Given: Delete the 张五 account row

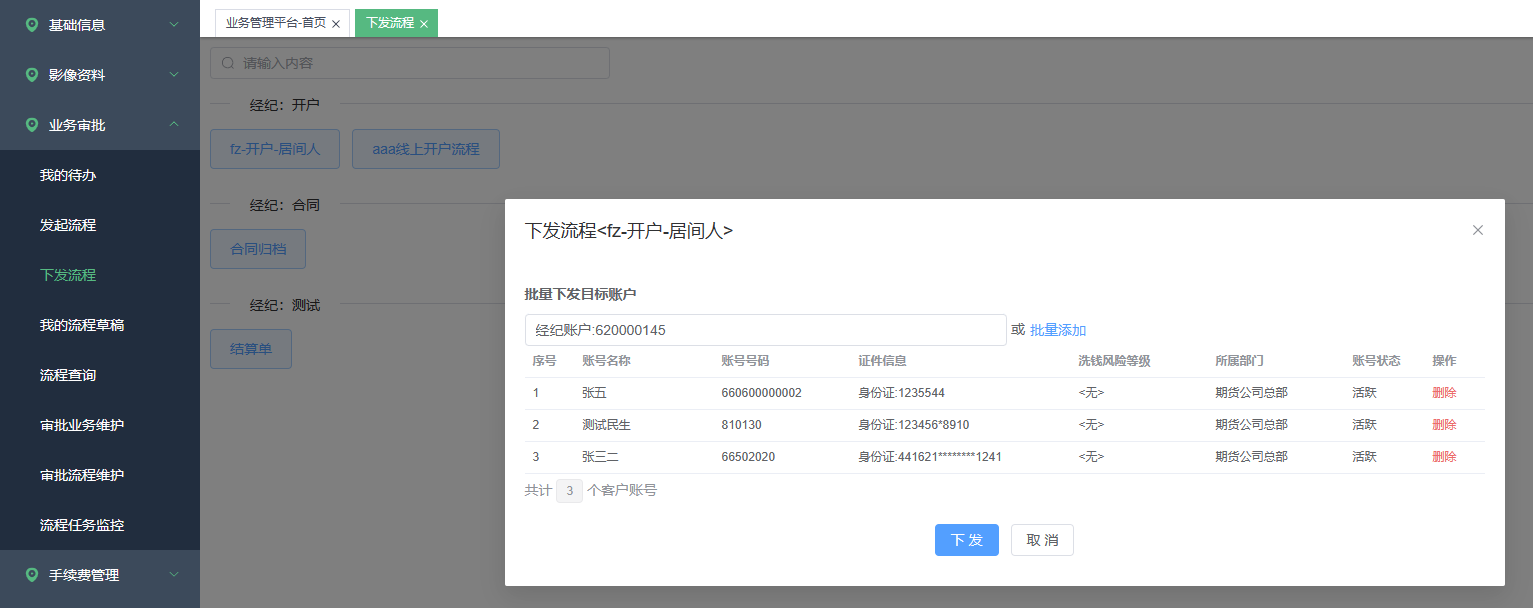Looking at the screenshot, I should [1444, 393].
